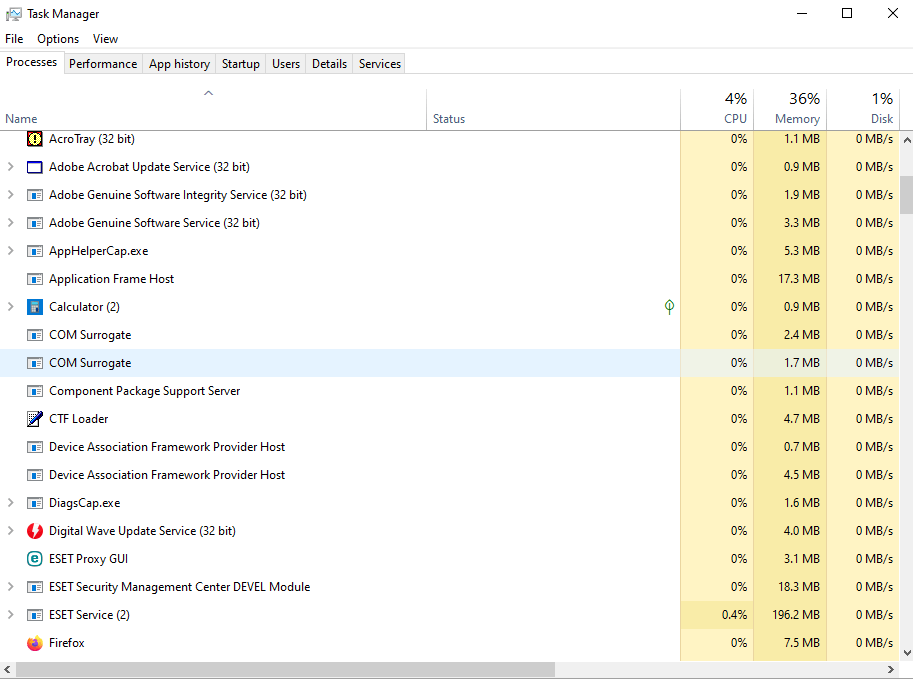Click the ESET Proxy GUI icon

35,559
